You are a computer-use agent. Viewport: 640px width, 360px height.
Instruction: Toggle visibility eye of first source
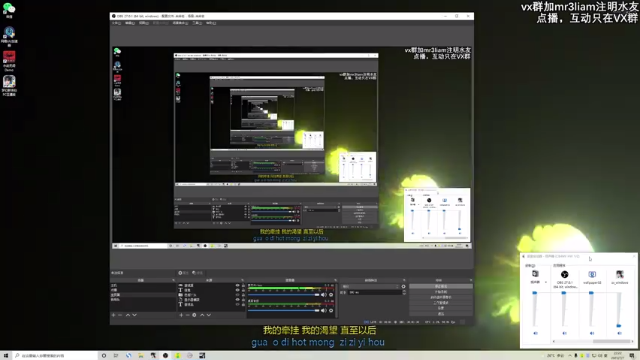coord(238,285)
